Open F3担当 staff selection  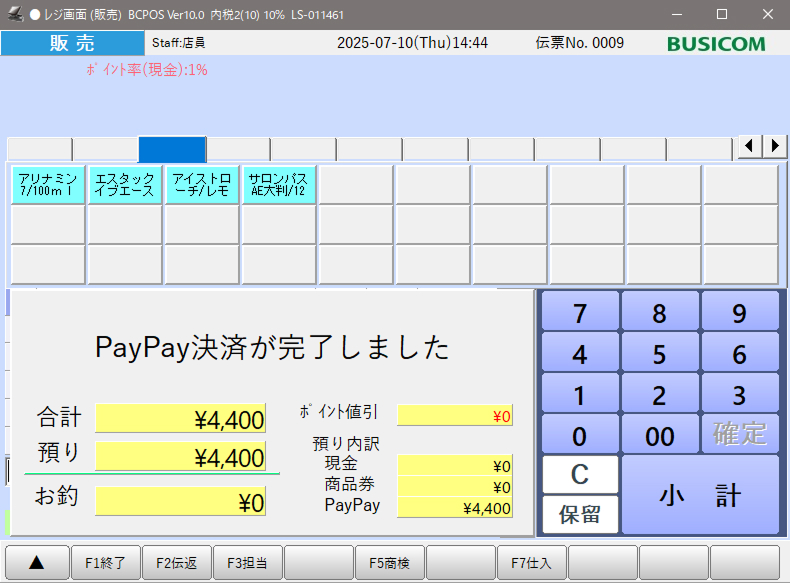pyautogui.click(x=247, y=563)
